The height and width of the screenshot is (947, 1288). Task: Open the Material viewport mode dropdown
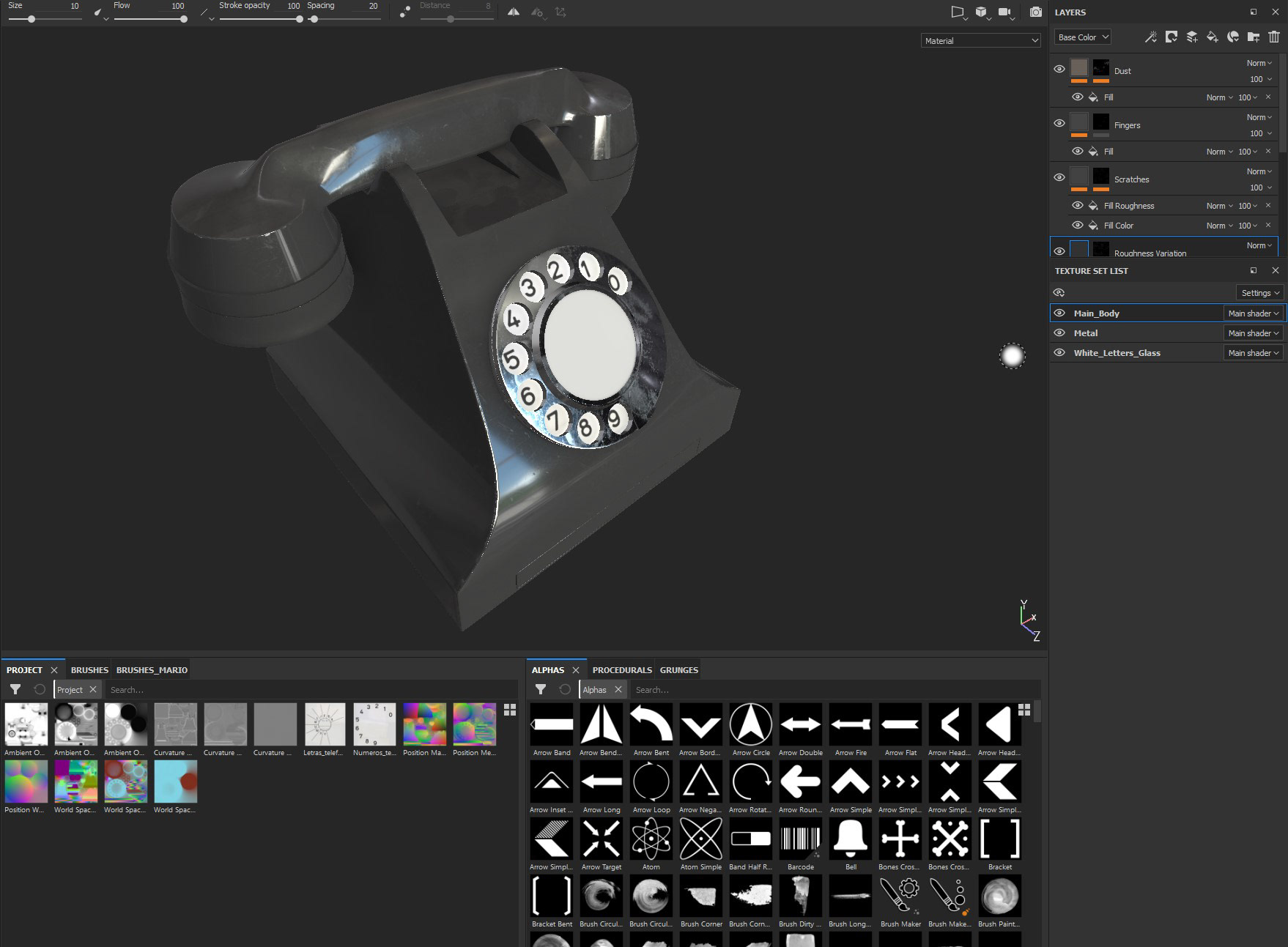click(981, 40)
